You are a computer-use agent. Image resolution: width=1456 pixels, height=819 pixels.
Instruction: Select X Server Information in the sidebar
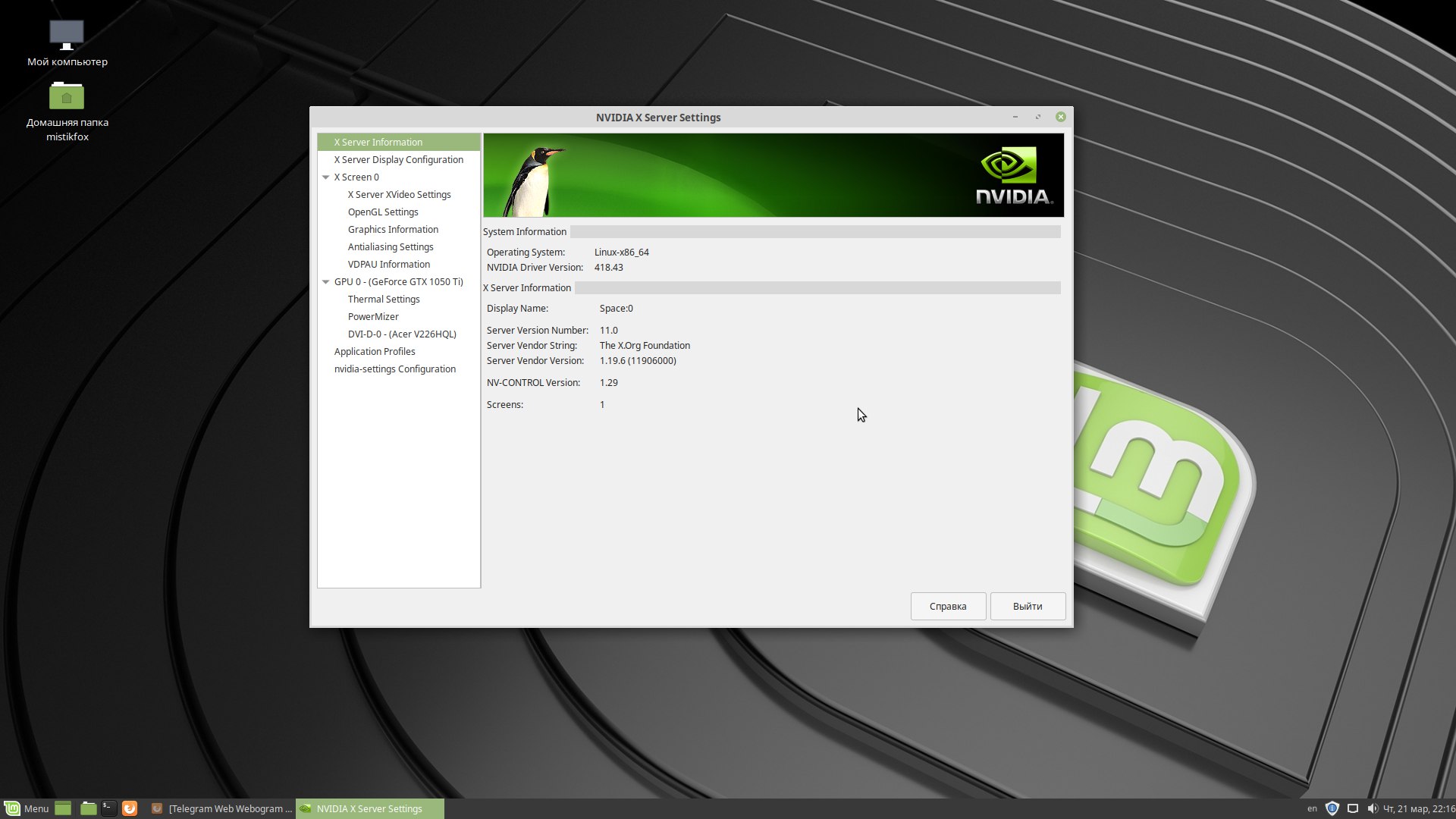point(399,142)
